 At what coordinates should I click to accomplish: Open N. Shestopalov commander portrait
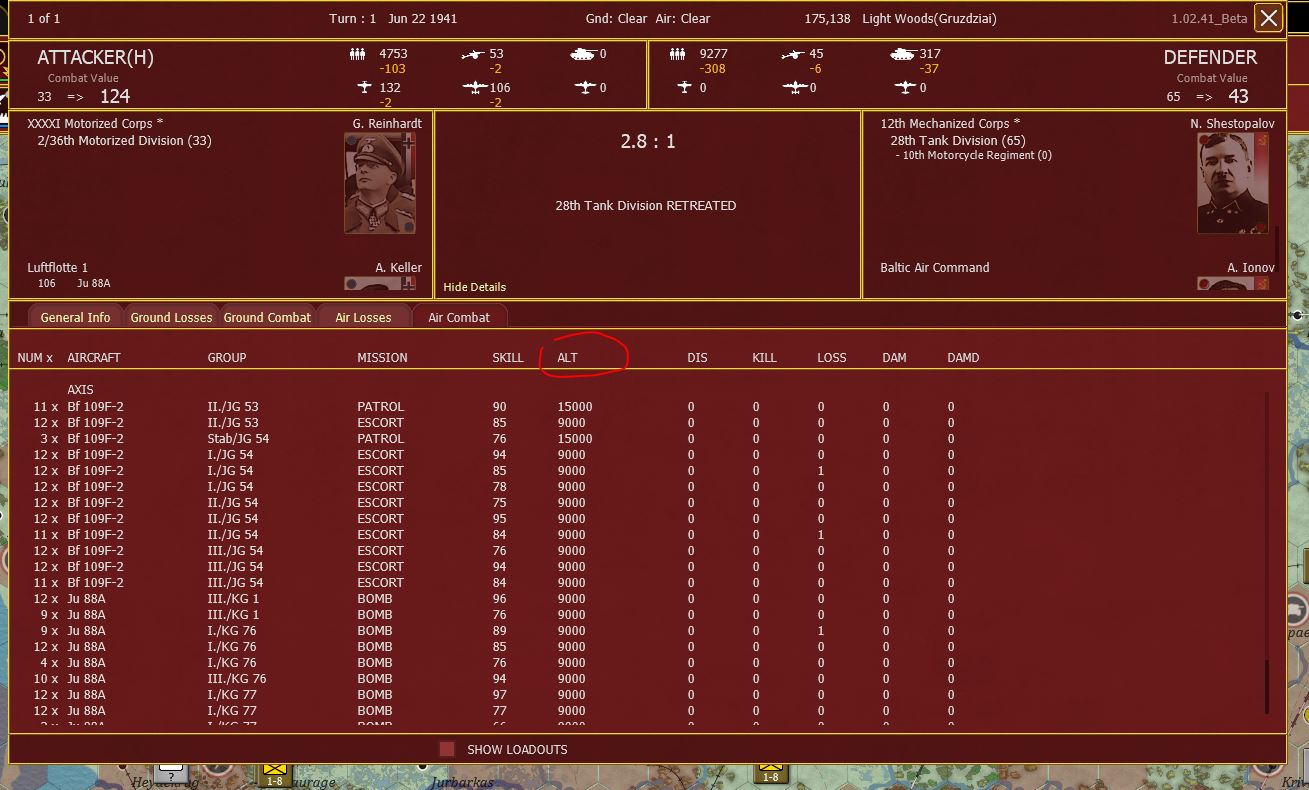coord(1233,183)
